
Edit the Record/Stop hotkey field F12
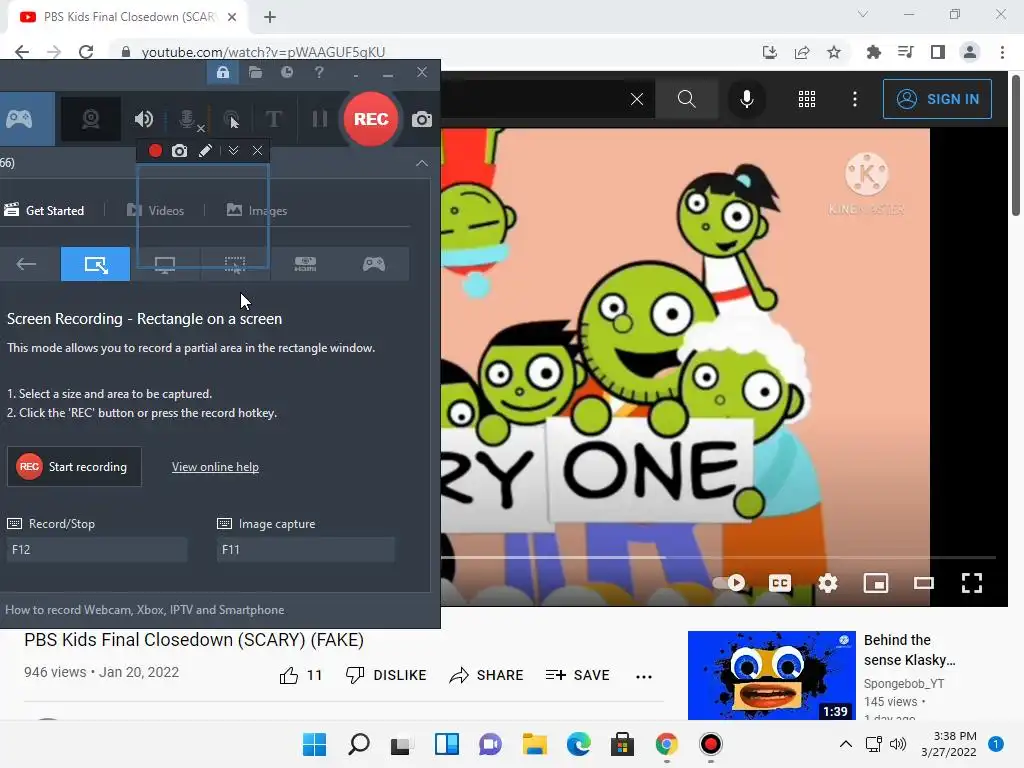97,549
